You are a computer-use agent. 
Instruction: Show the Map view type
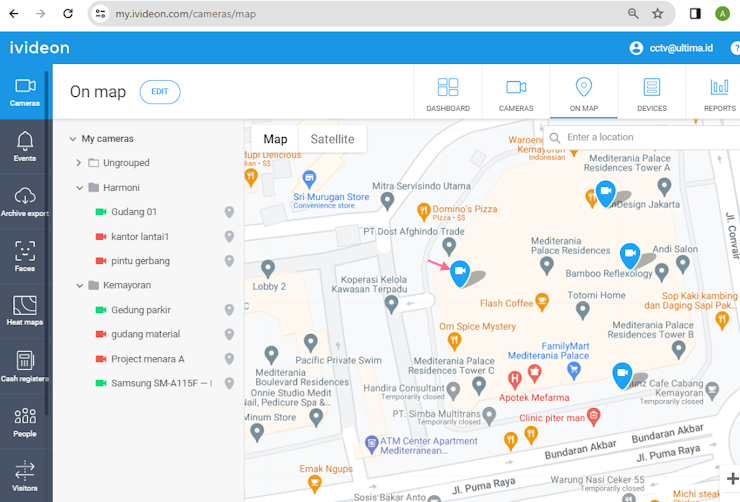[x=275, y=139]
